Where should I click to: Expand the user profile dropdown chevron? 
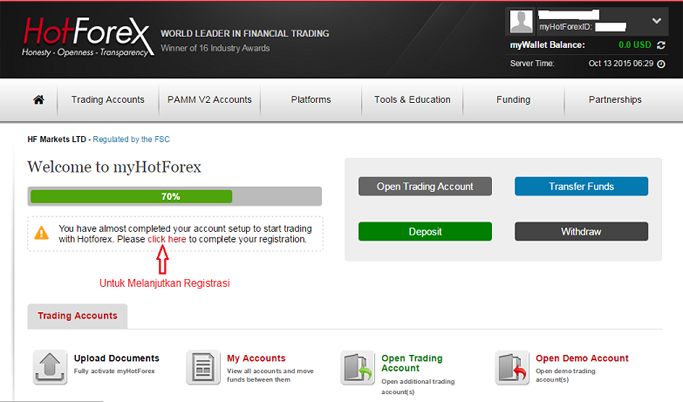tap(656, 20)
